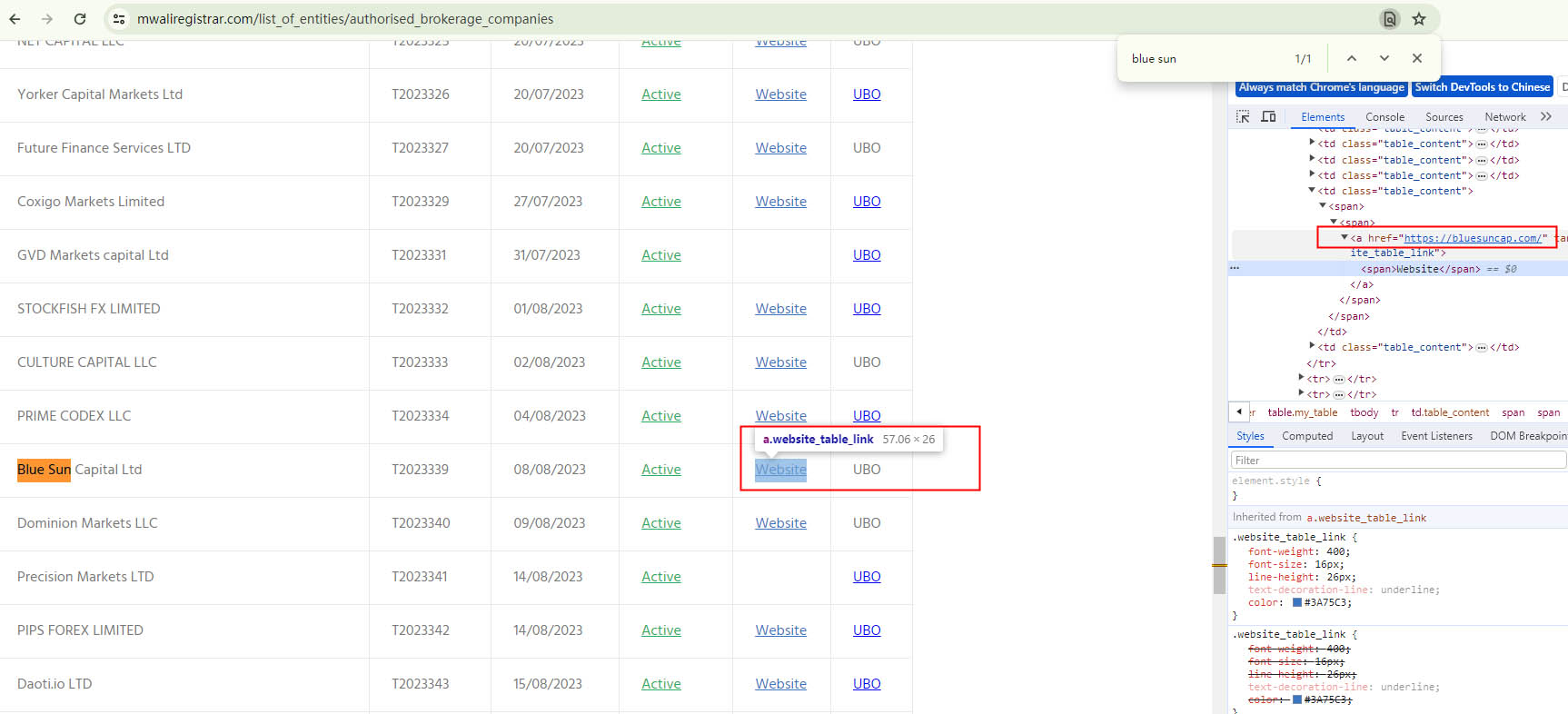Collapse the a href bluesuncap.com node
The width and height of the screenshot is (1568, 714).
coord(1345,237)
